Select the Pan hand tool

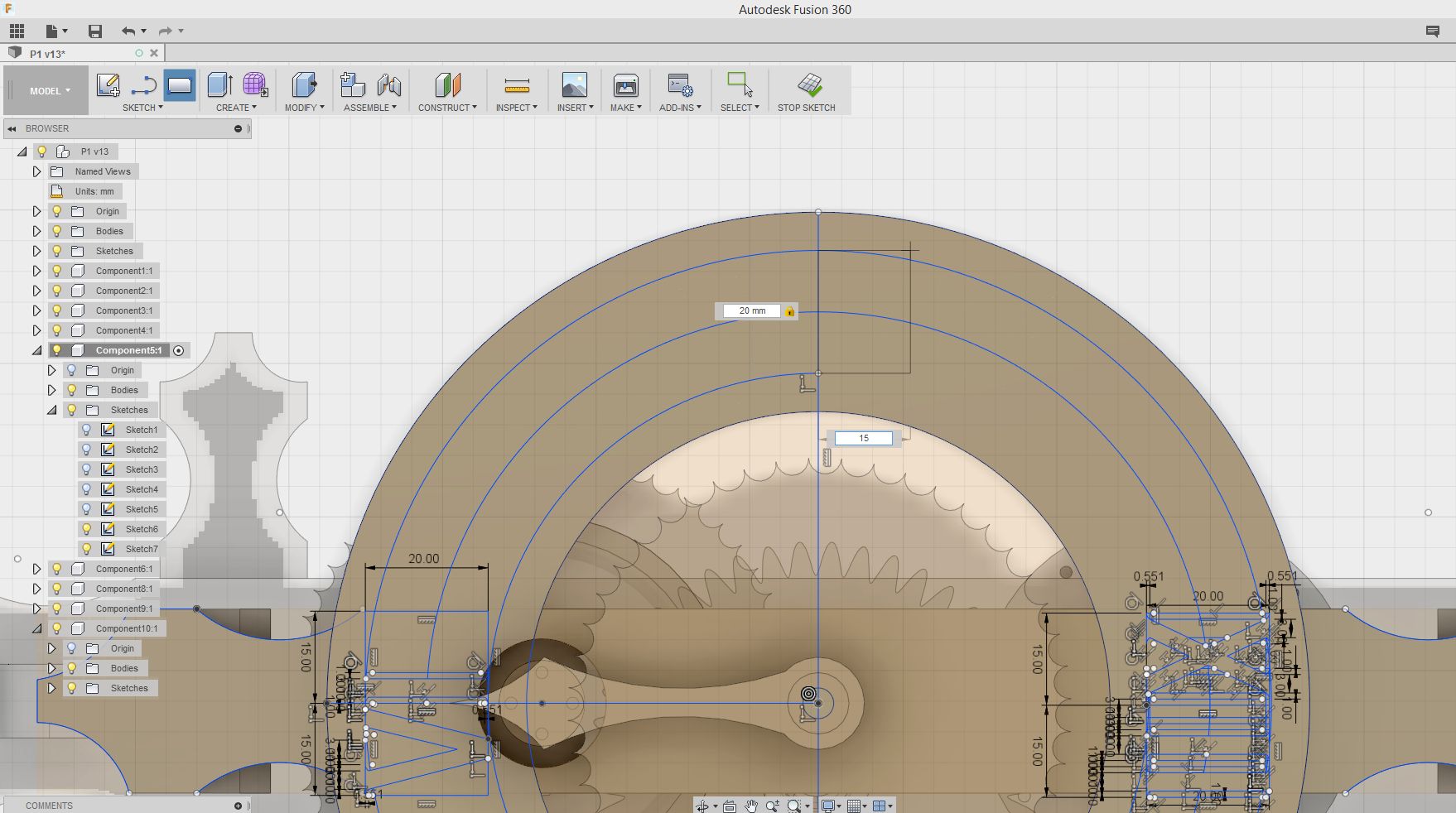click(751, 806)
